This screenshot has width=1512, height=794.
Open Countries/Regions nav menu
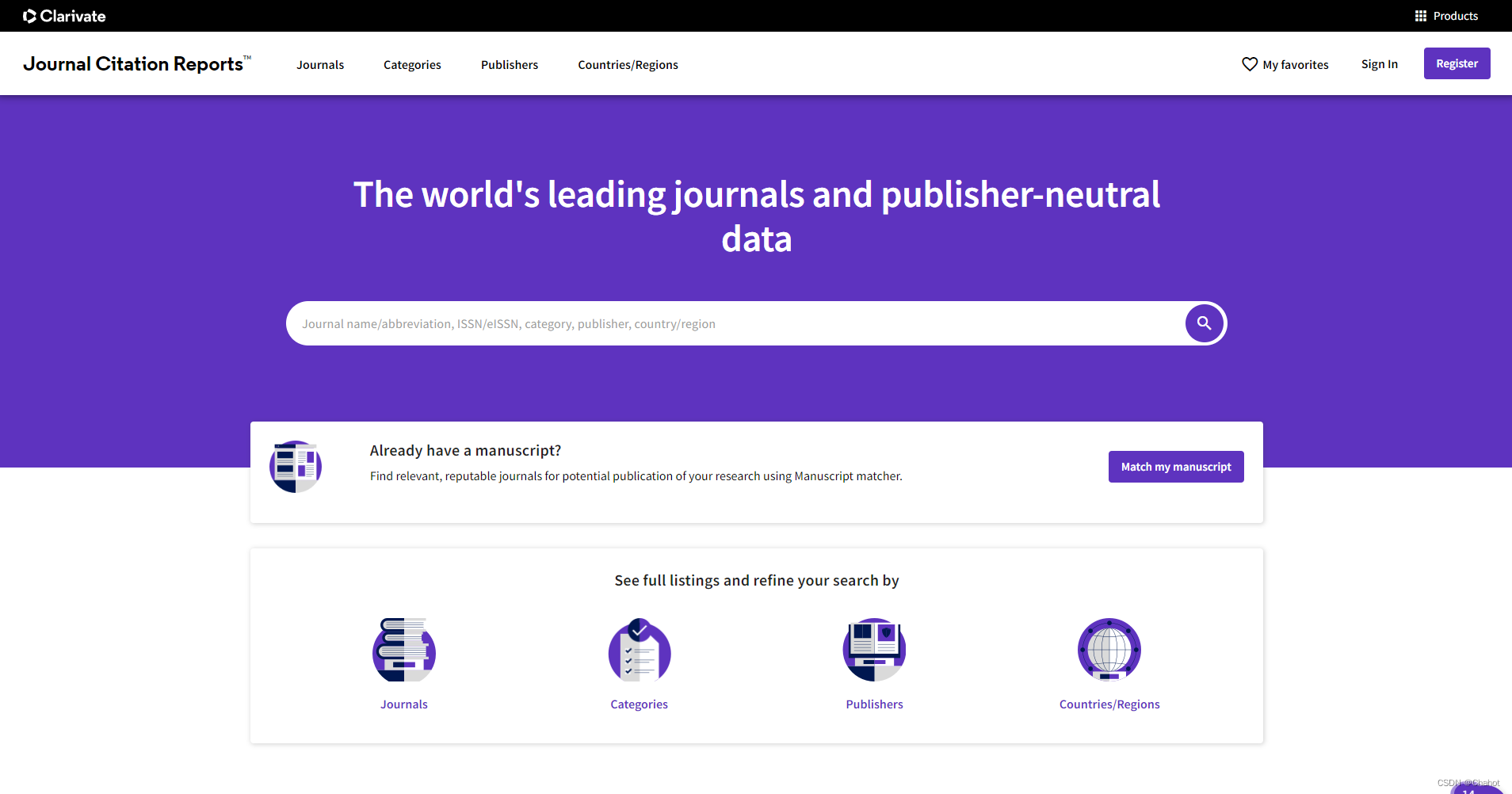[628, 65]
